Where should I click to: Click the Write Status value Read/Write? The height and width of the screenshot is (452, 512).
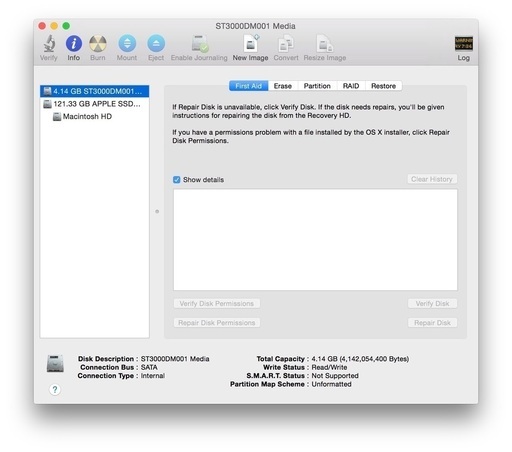pyautogui.click(x=329, y=367)
